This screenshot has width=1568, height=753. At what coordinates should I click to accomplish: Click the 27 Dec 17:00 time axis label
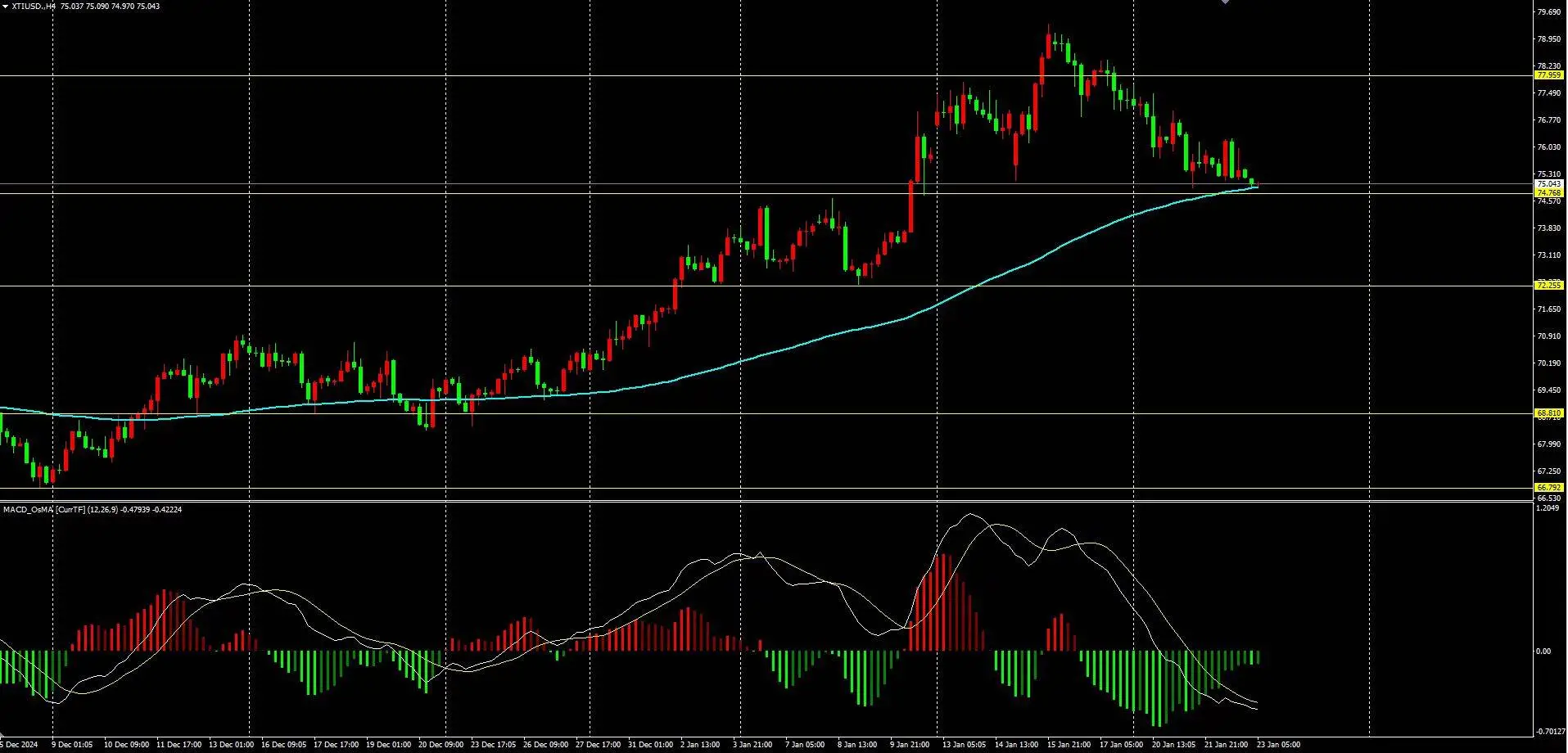pos(598,745)
